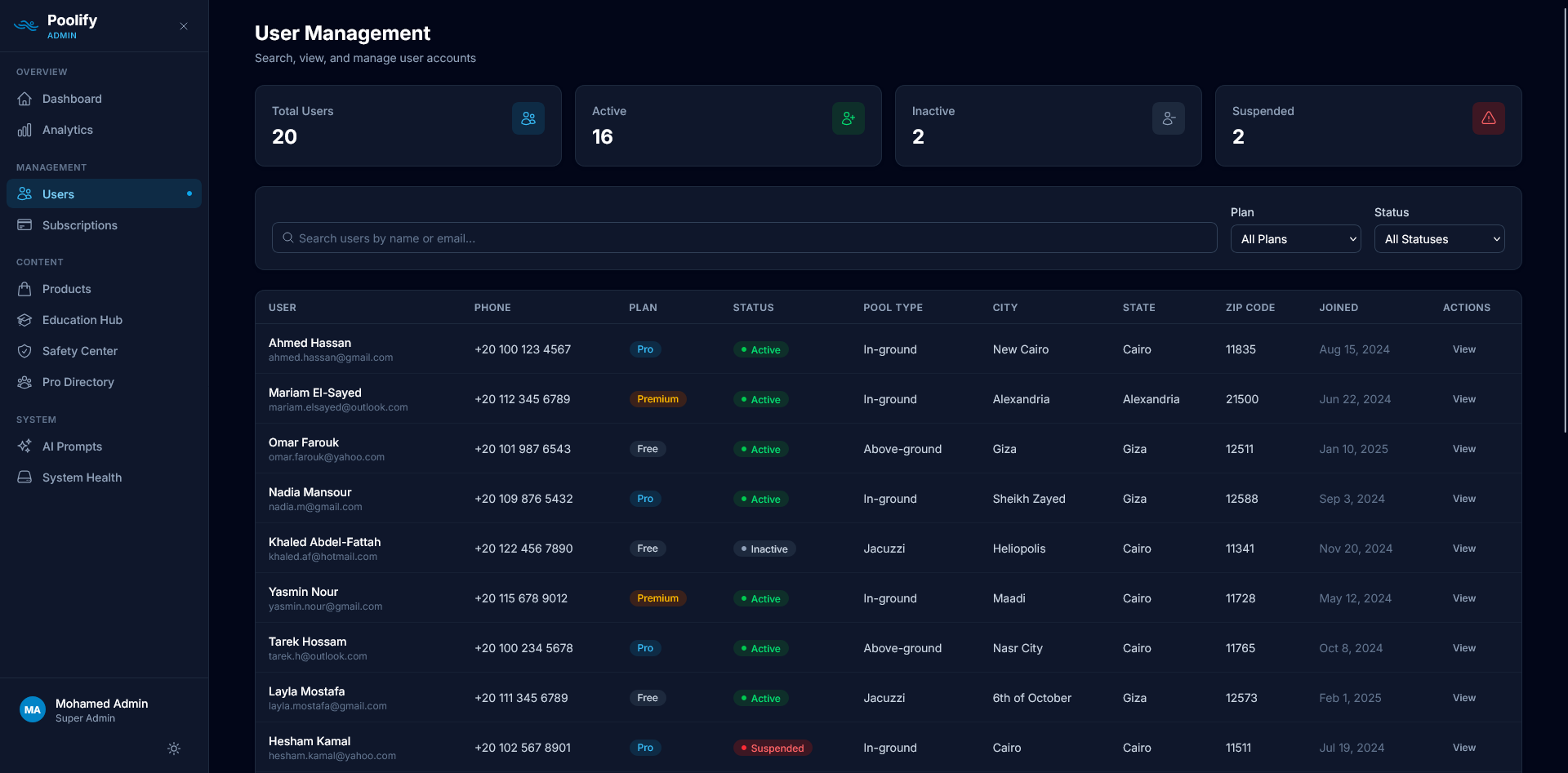Toggle the theme with the sun icon
The height and width of the screenshot is (773, 1568).
(x=174, y=749)
